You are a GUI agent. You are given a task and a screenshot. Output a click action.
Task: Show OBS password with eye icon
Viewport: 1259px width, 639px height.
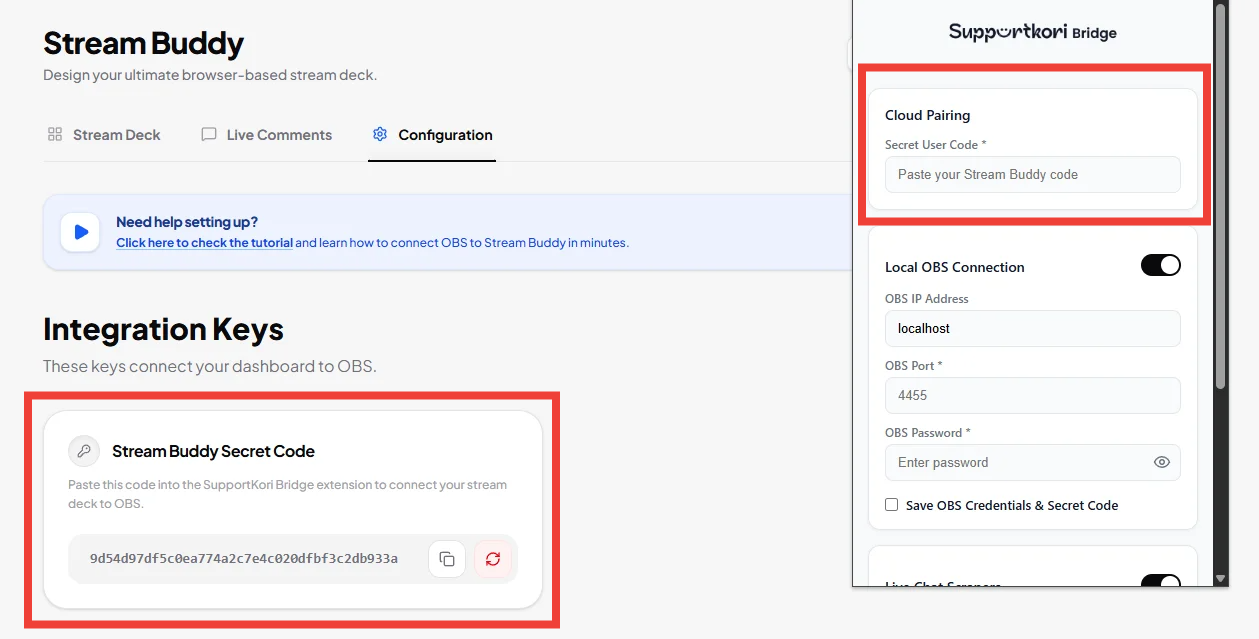(x=1161, y=462)
